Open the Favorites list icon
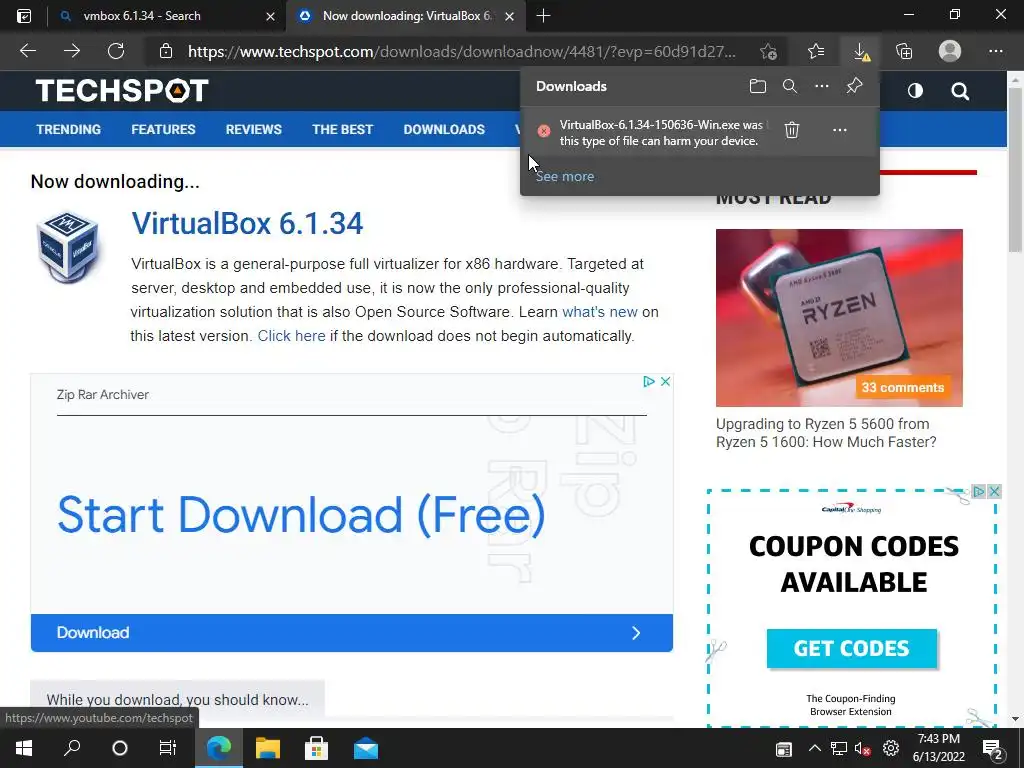Screen dimensions: 1024x768 pos(816,51)
